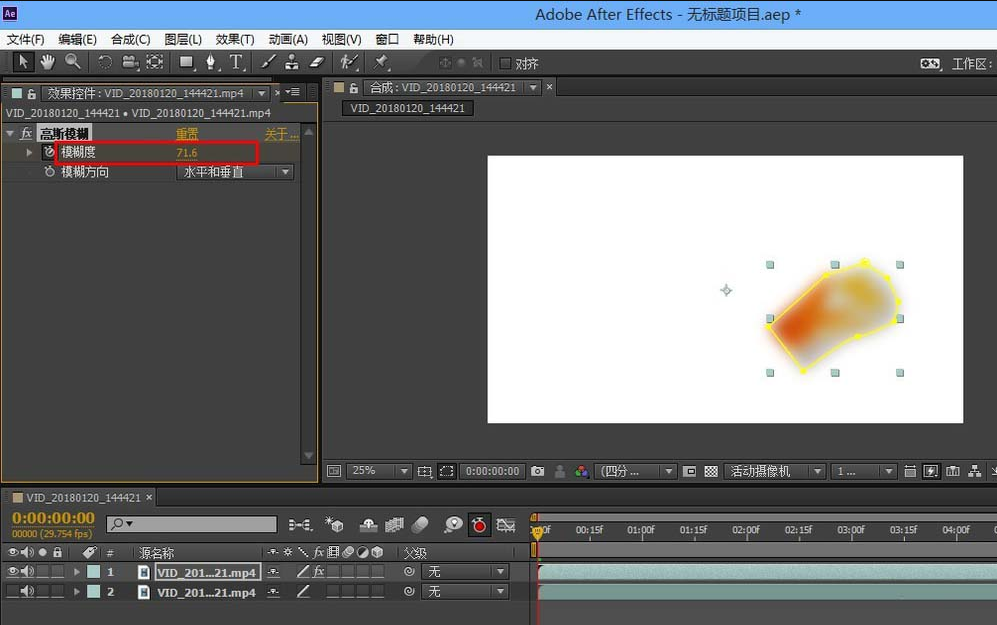Open the 25% magnification dropdown

(379, 471)
